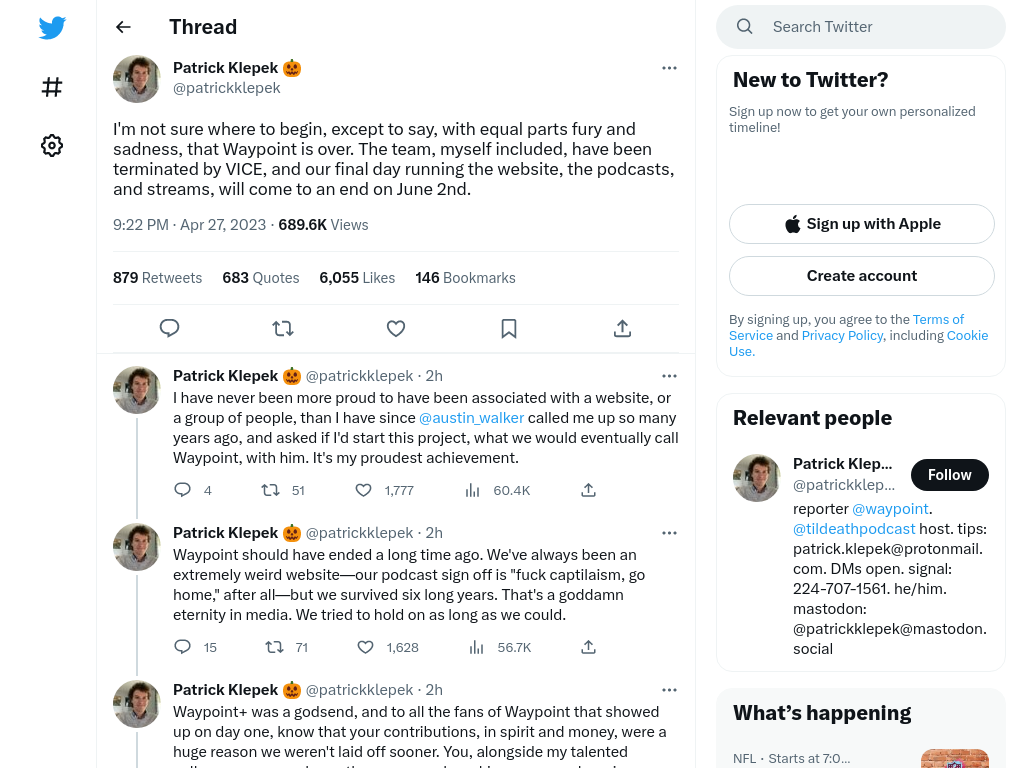This screenshot has height=768, width=1024.
Task: Open more options on the six long years reply
Action: coord(669,533)
